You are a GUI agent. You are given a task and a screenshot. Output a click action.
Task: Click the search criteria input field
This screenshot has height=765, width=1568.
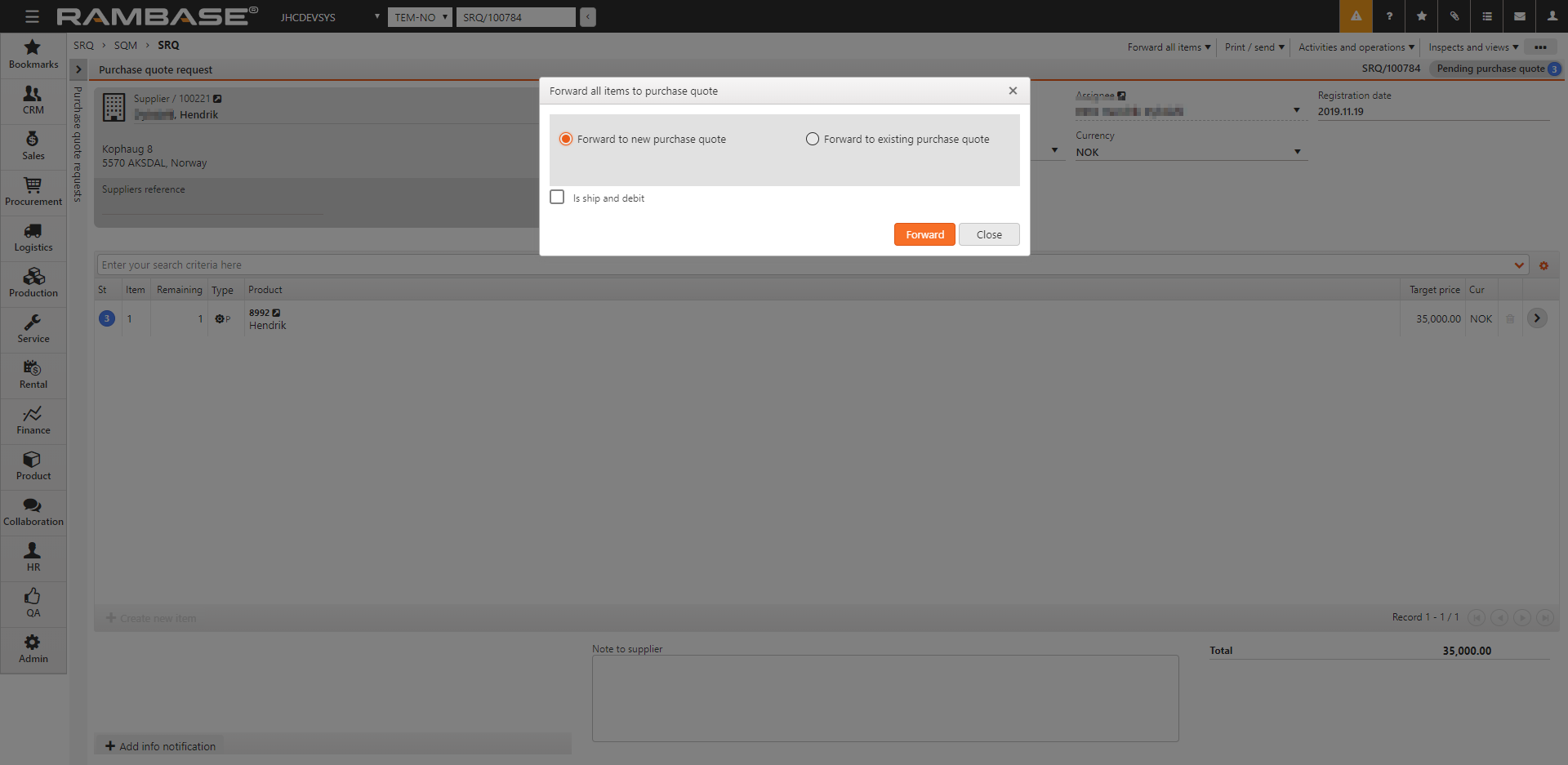click(804, 265)
